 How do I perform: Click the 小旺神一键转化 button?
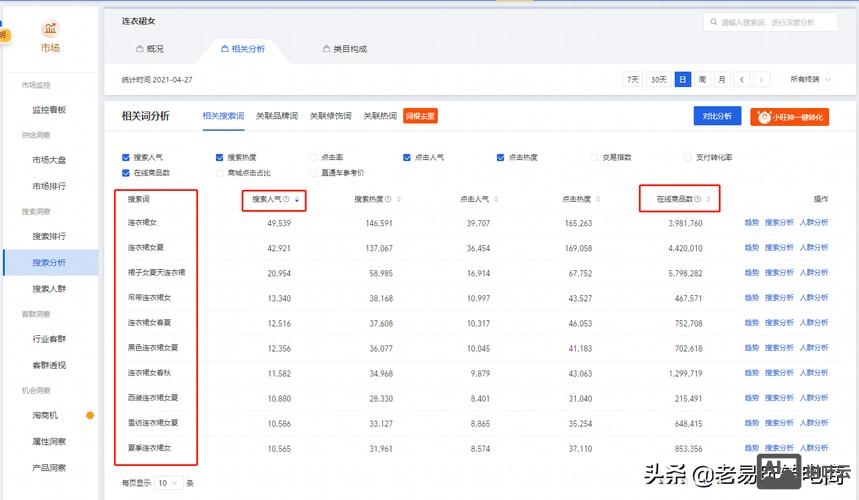(789, 117)
